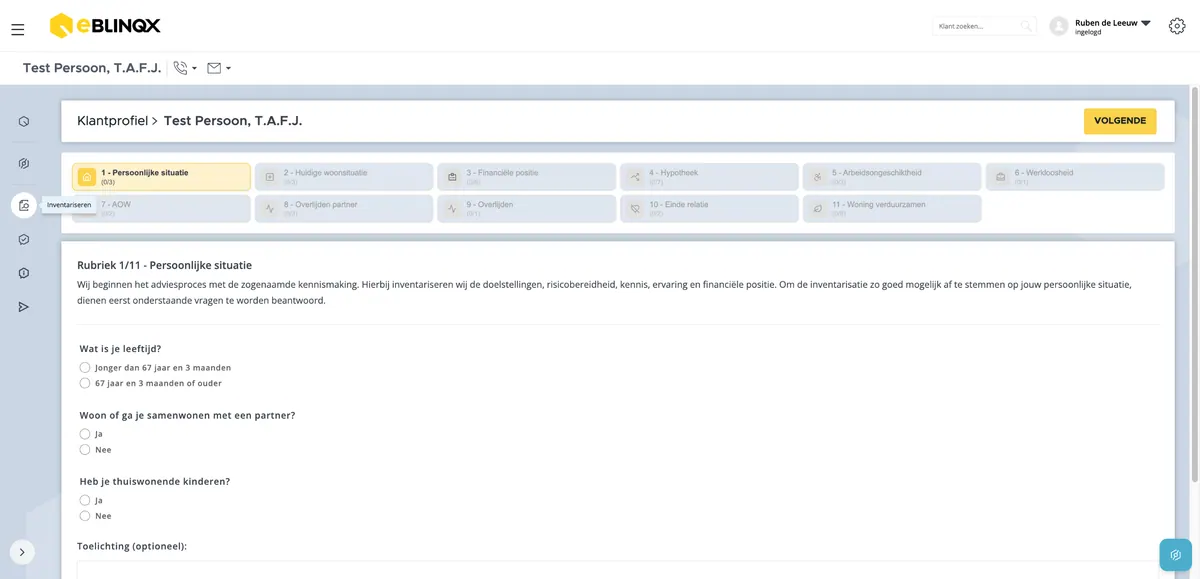Click the "Rubriek 1/11 - Persoonlijke situatie" heading
This screenshot has width=1200, height=579.
tap(165, 265)
